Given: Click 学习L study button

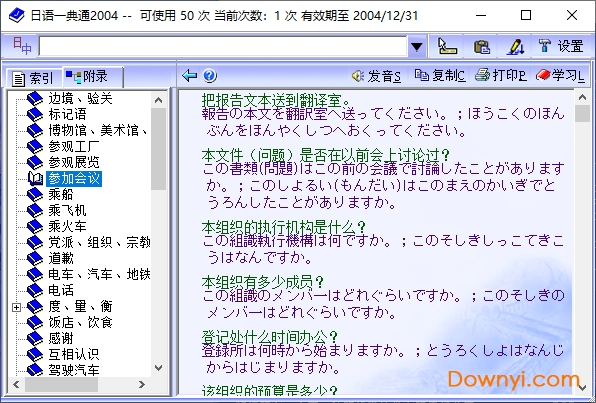Looking at the screenshot, I should (560, 76).
